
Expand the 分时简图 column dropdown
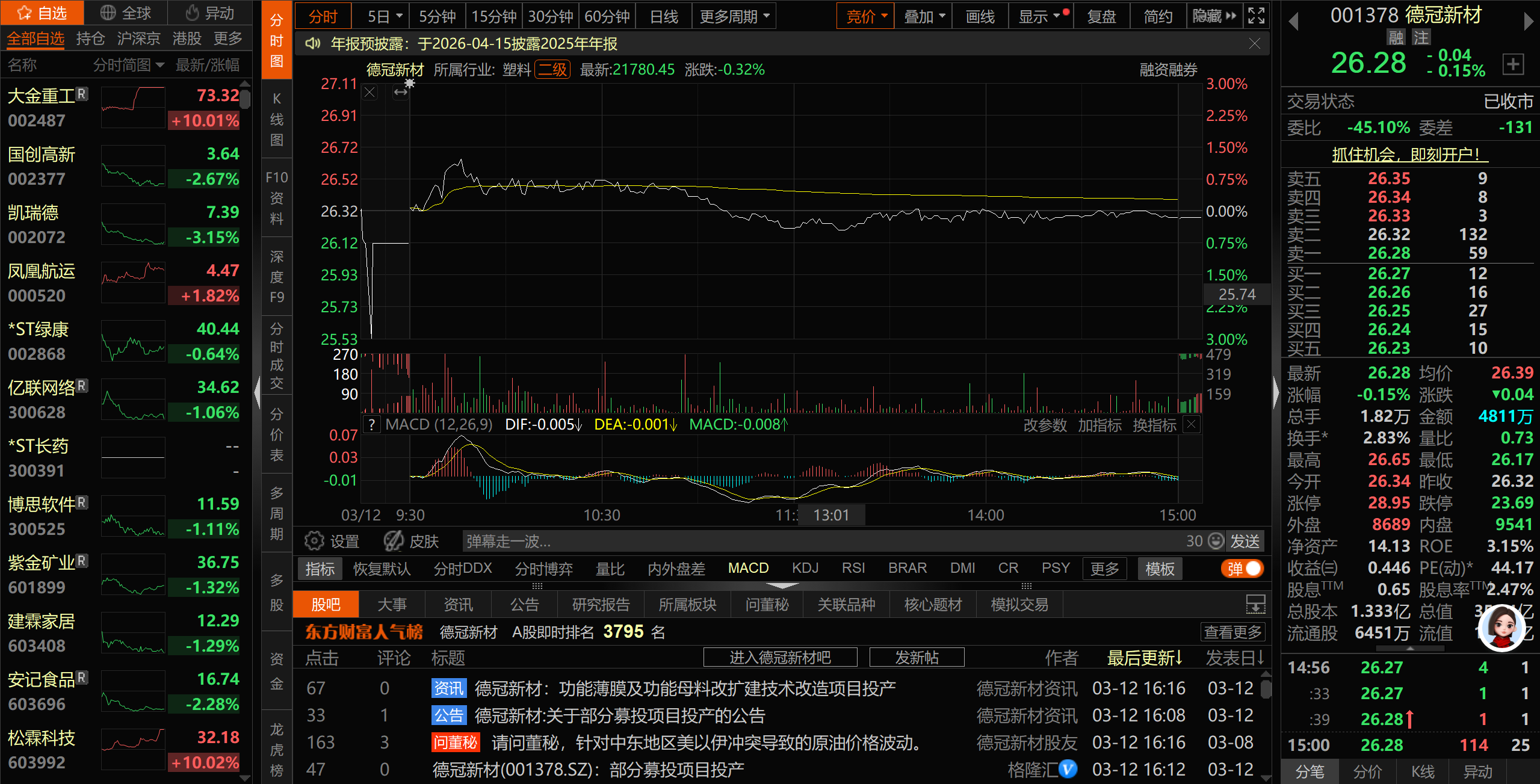(159, 65)
